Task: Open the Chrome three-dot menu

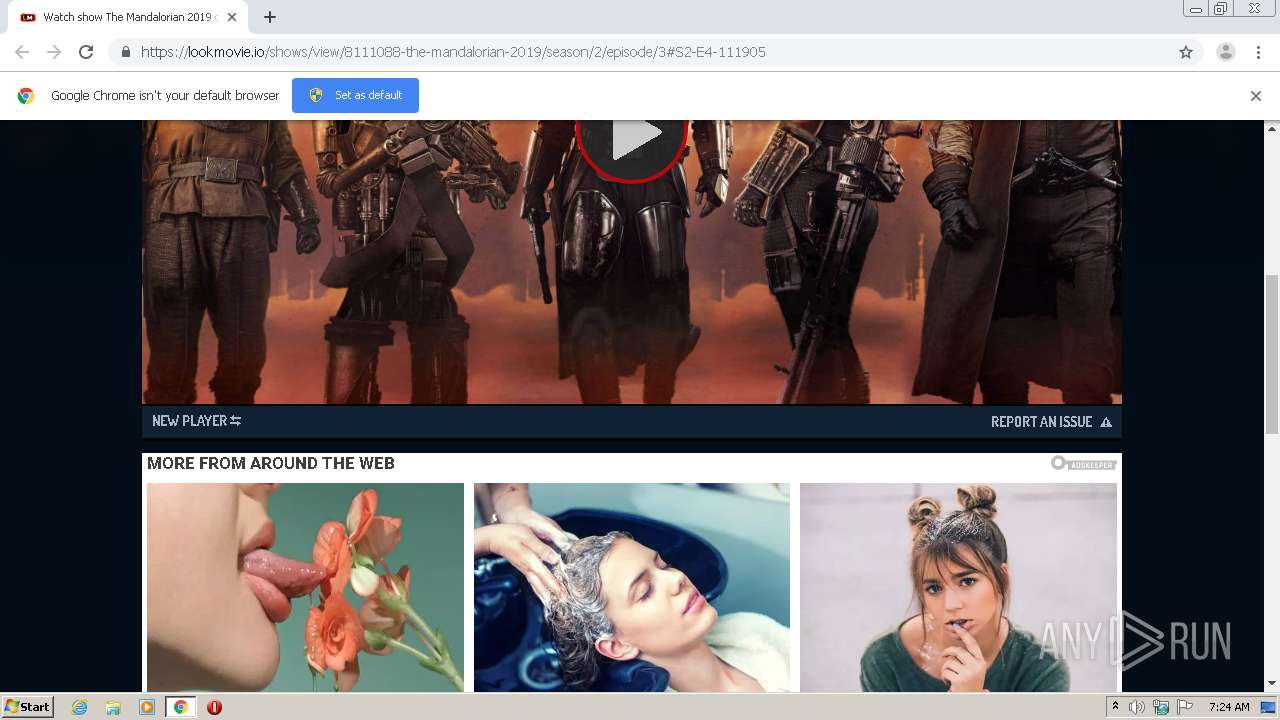Action: (1258, 52)
